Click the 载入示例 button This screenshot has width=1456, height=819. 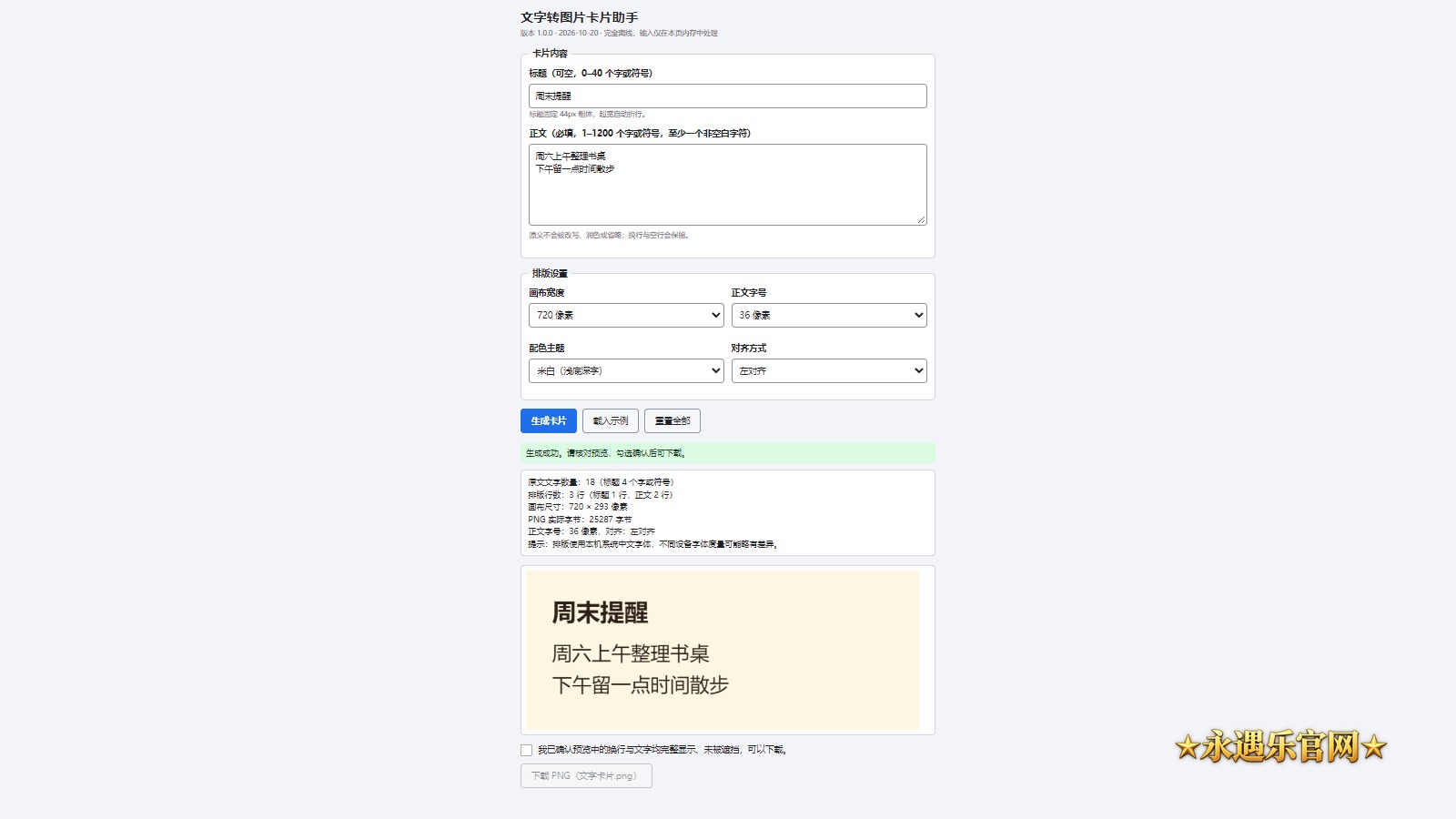[611, 420]
